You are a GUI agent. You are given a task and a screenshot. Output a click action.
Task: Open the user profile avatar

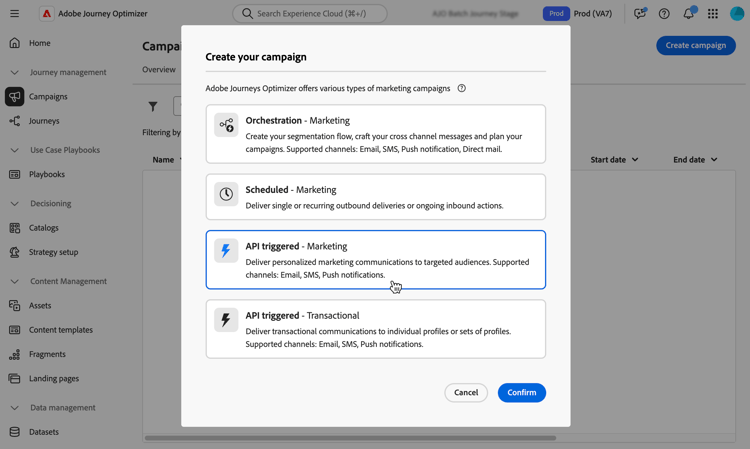(x=737, y=13)
